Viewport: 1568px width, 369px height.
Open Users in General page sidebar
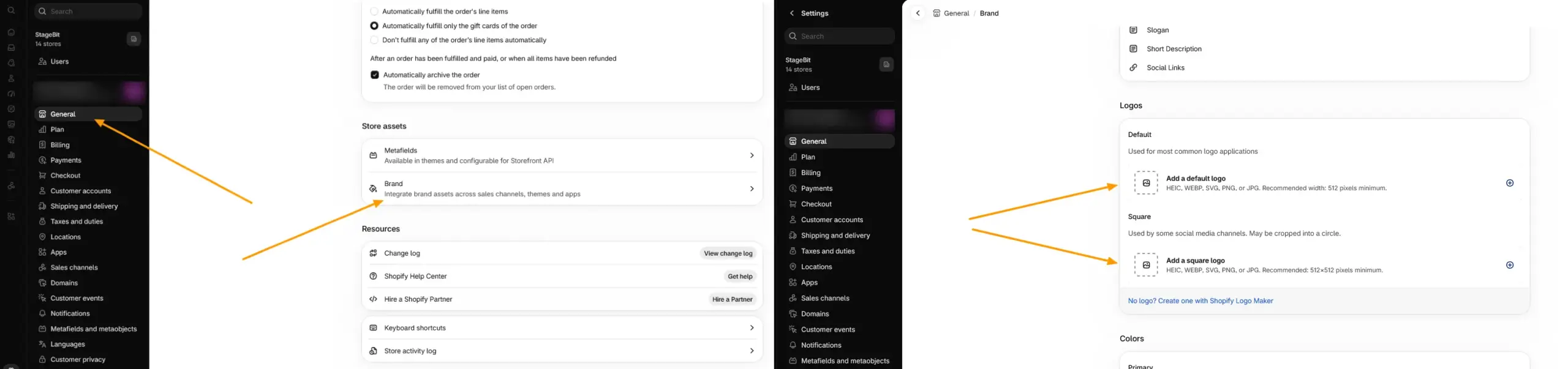[59, 62]
